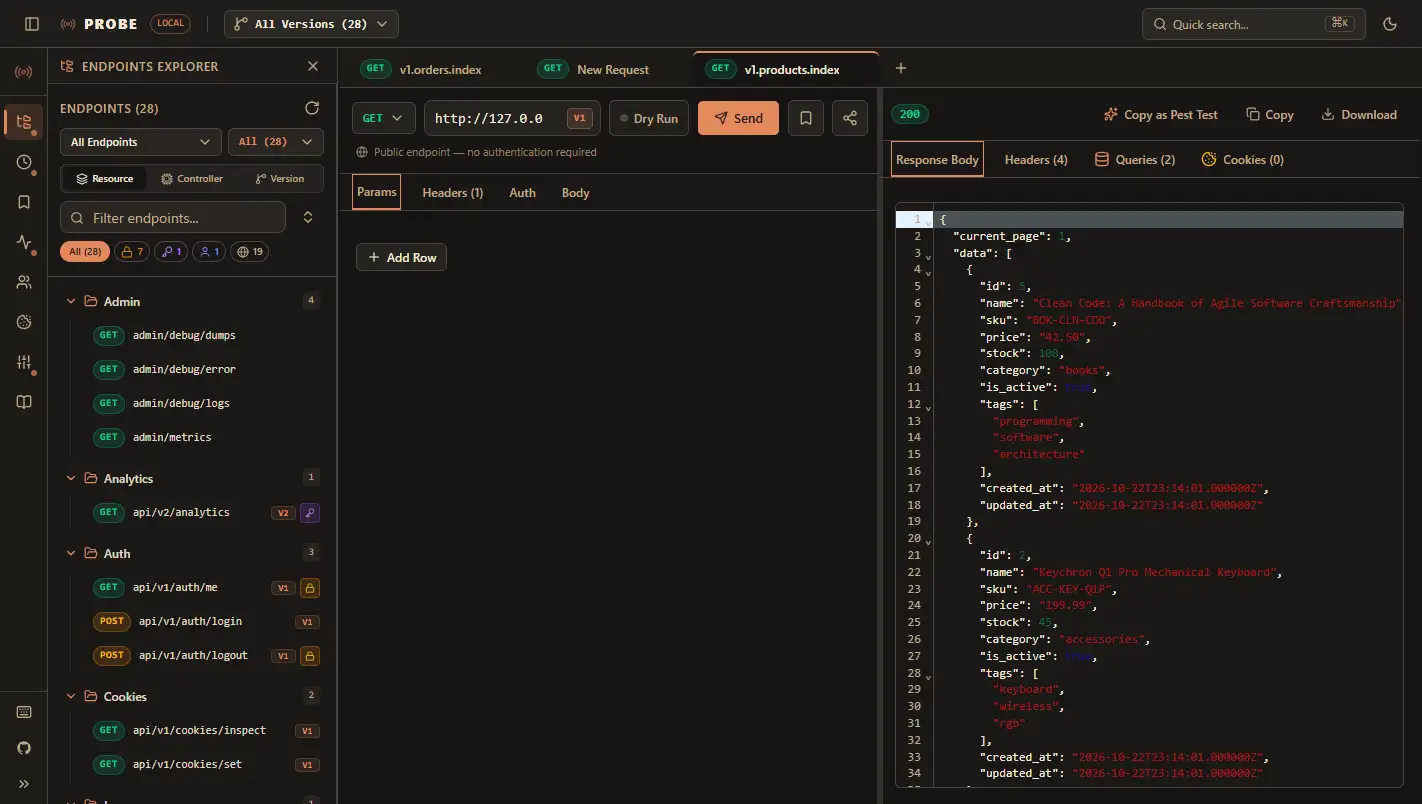Image resolution: width=1422 pixels, height=804 pixels.
Task: Toggle the globe filter chip showing 19
Action: [x=250, y=252]
